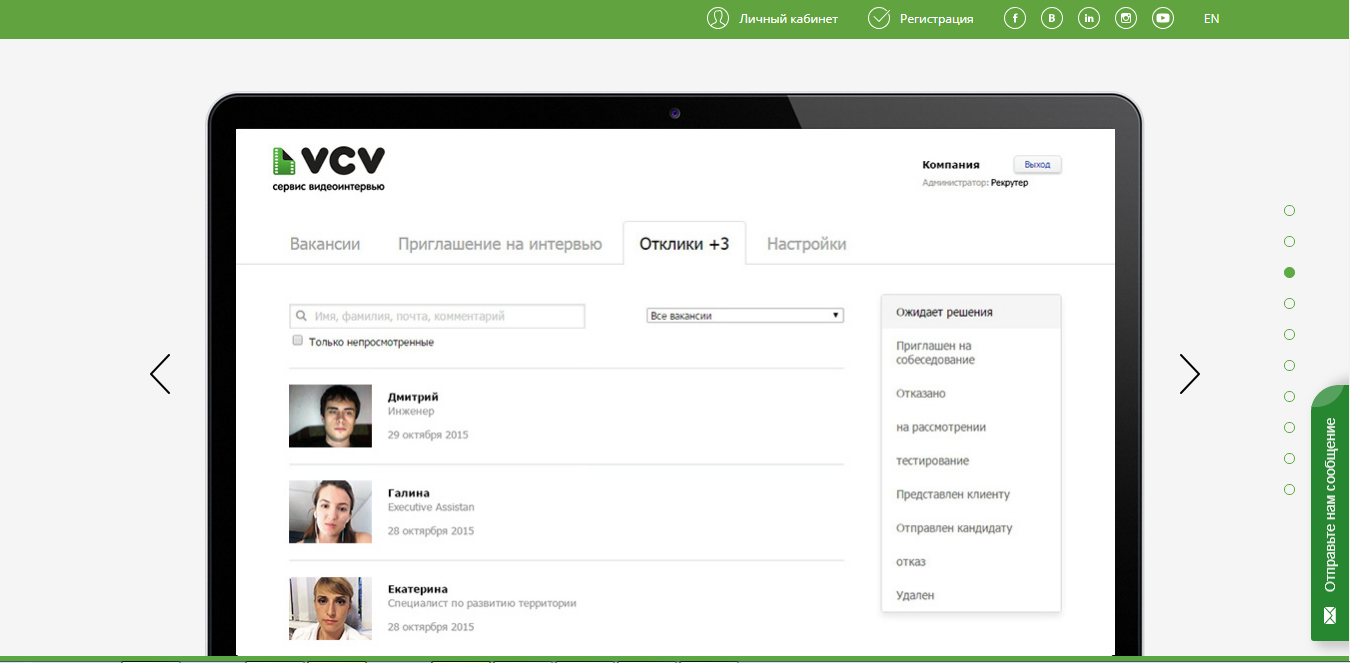Switch to the Отклики +3 tab
Viewport: 1350px width, 663px height.
(x=684, y=243)
